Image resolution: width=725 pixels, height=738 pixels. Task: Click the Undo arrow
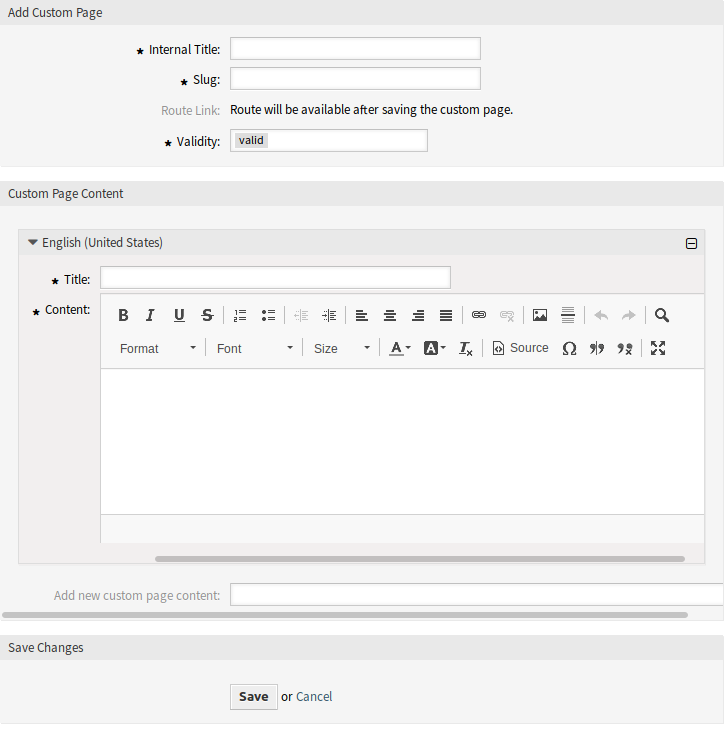coord(601,315)
